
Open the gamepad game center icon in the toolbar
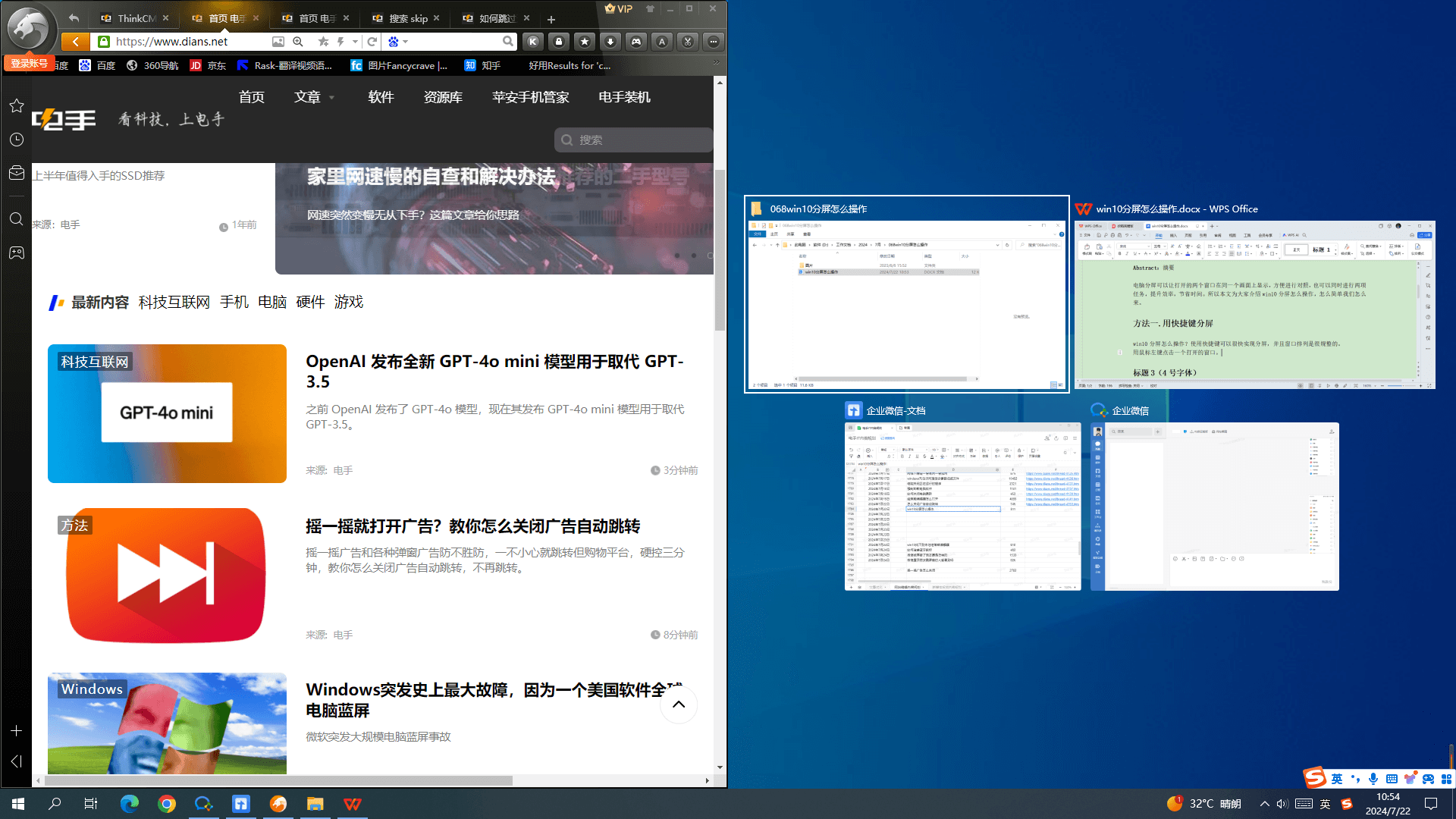tap(637, 42)
